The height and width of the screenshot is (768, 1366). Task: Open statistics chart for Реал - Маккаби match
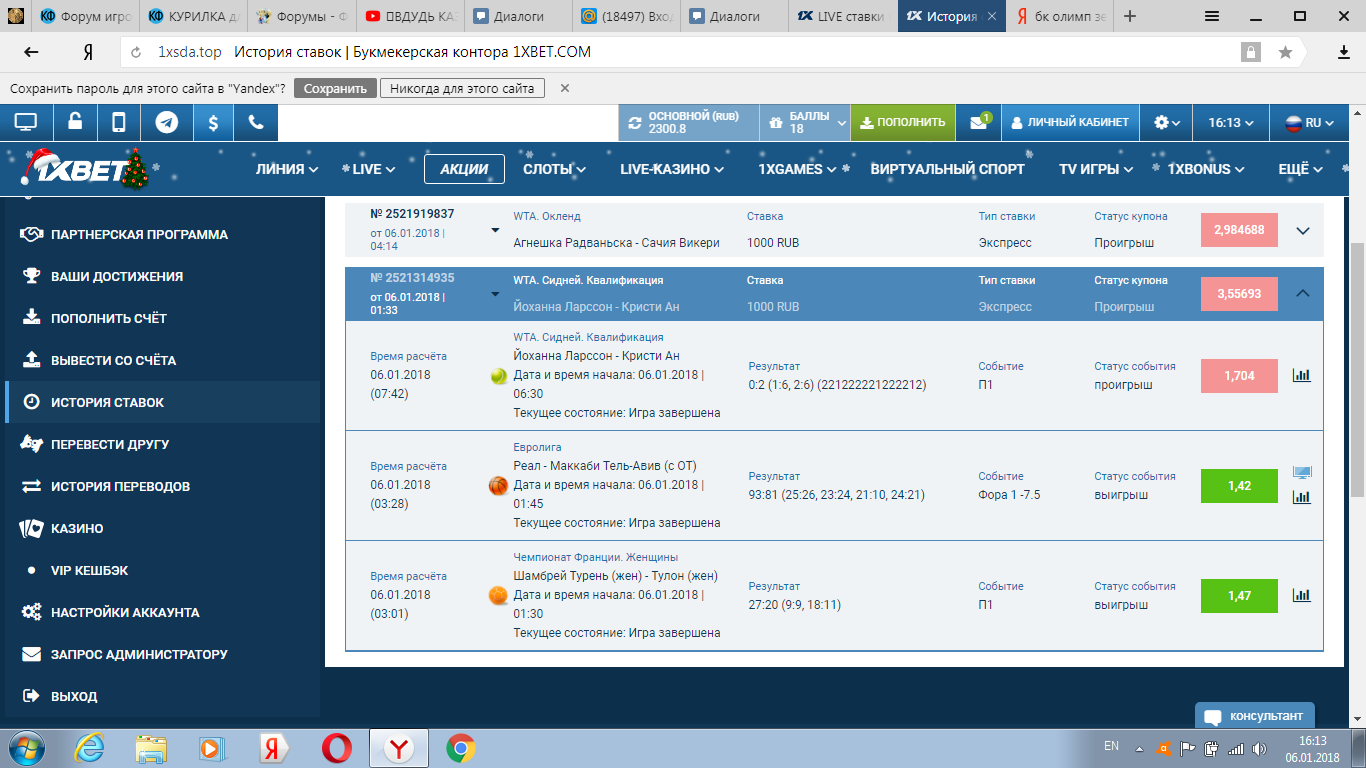(x=1301, y=497)
